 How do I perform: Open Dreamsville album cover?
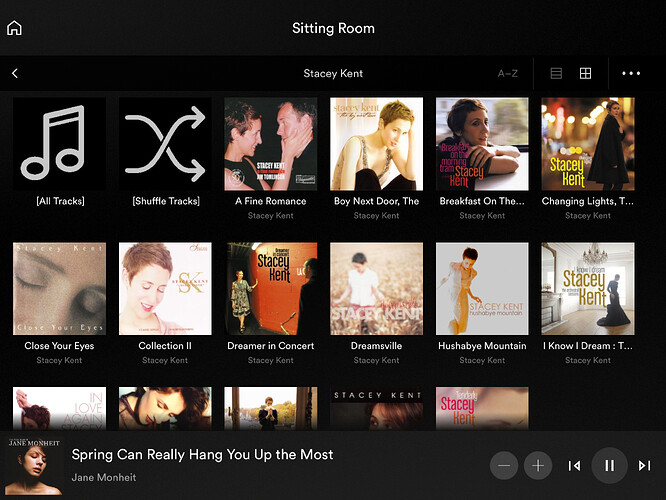(x=376, y=288)
